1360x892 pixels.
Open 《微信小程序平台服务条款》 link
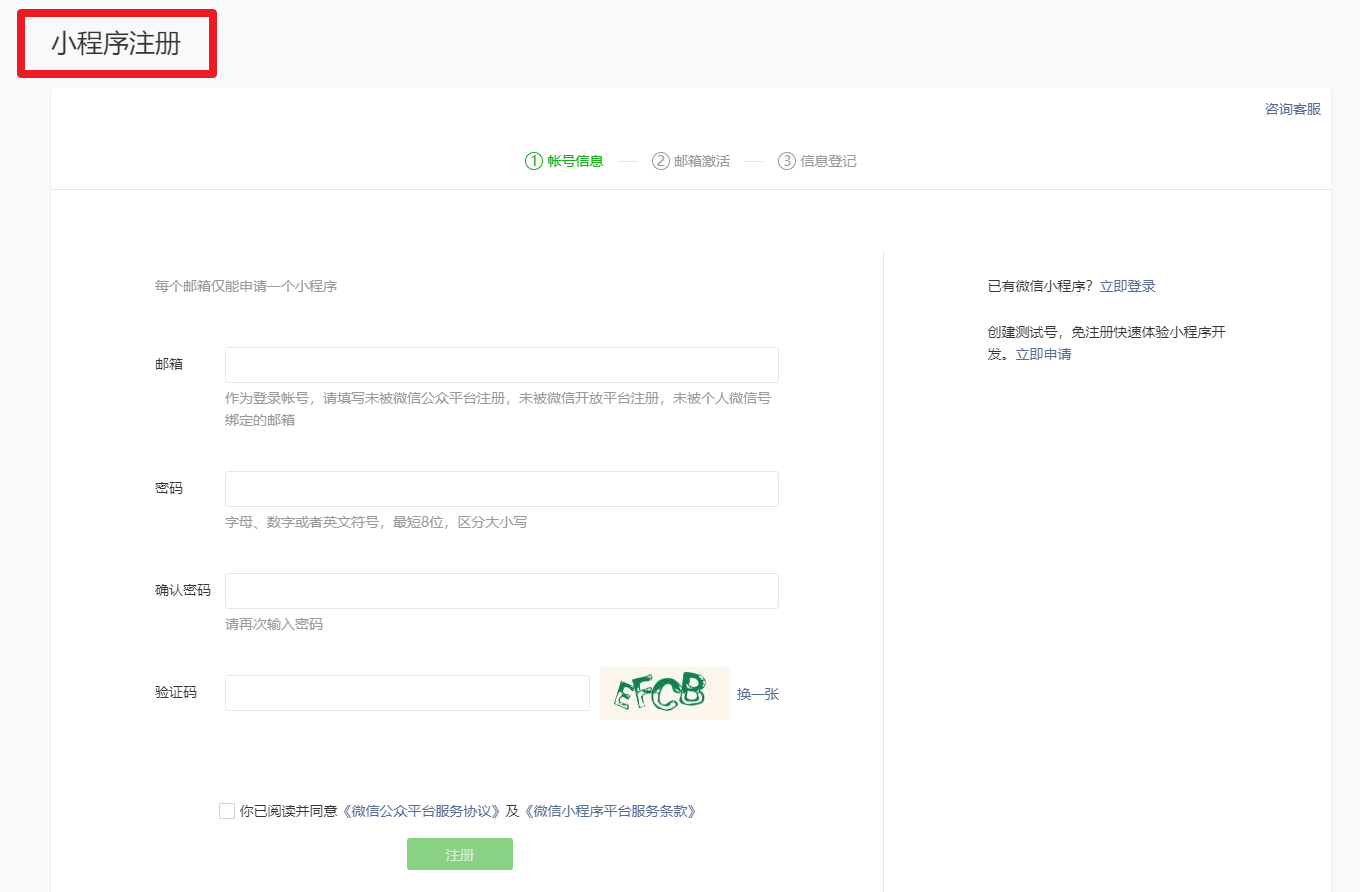click(x=610, y=811)
